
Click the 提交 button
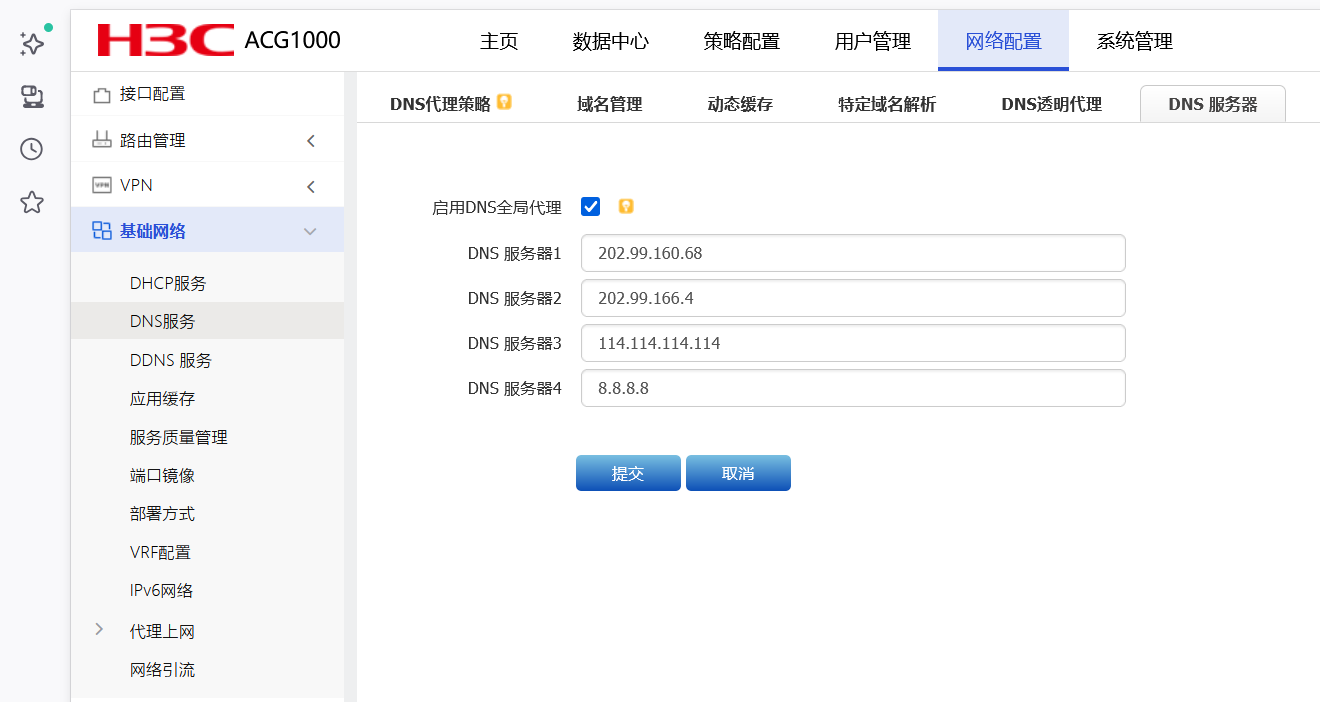(628, 473)
